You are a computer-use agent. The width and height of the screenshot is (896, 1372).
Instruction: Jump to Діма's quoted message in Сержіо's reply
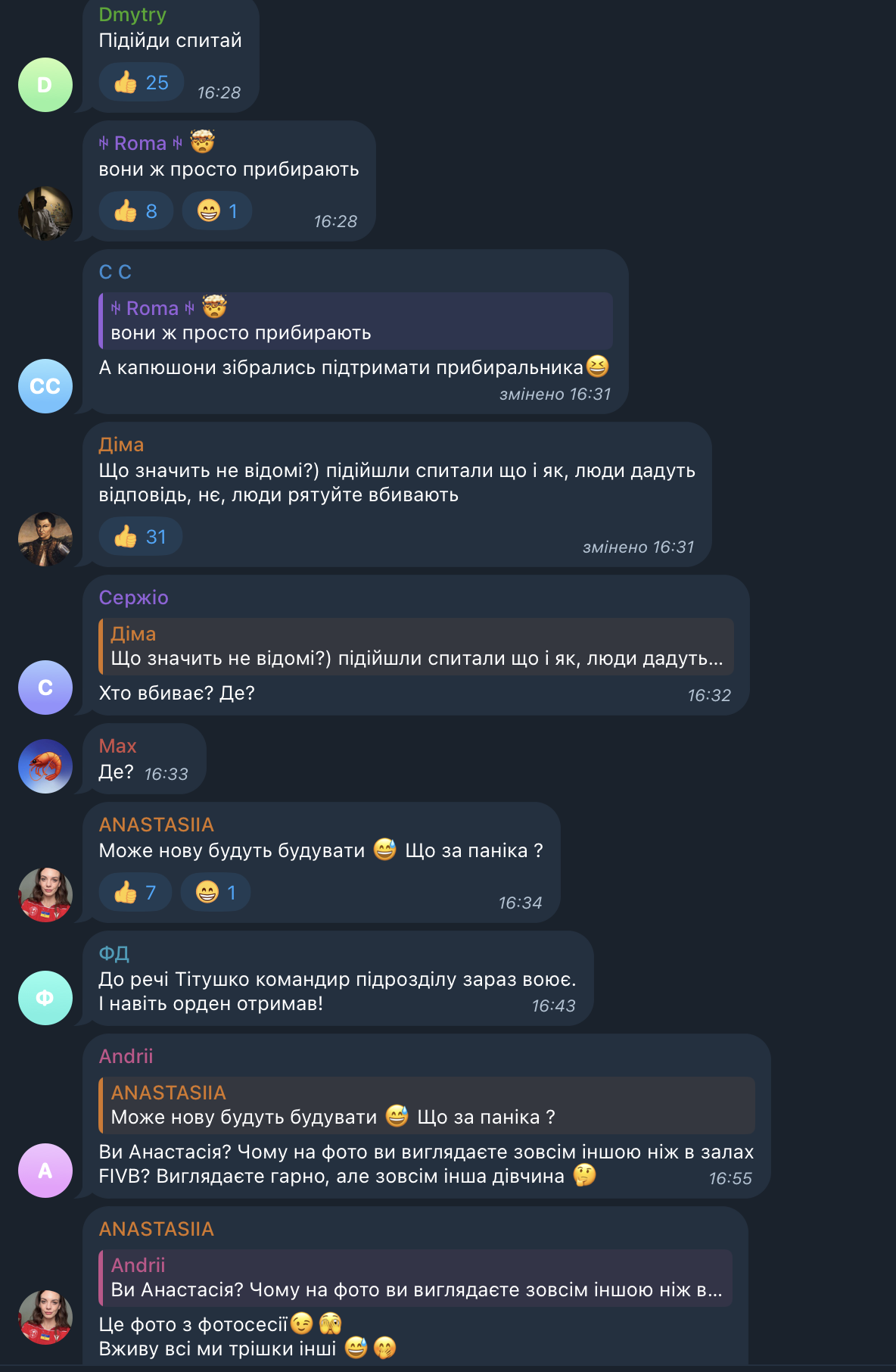tap(416, 647)
